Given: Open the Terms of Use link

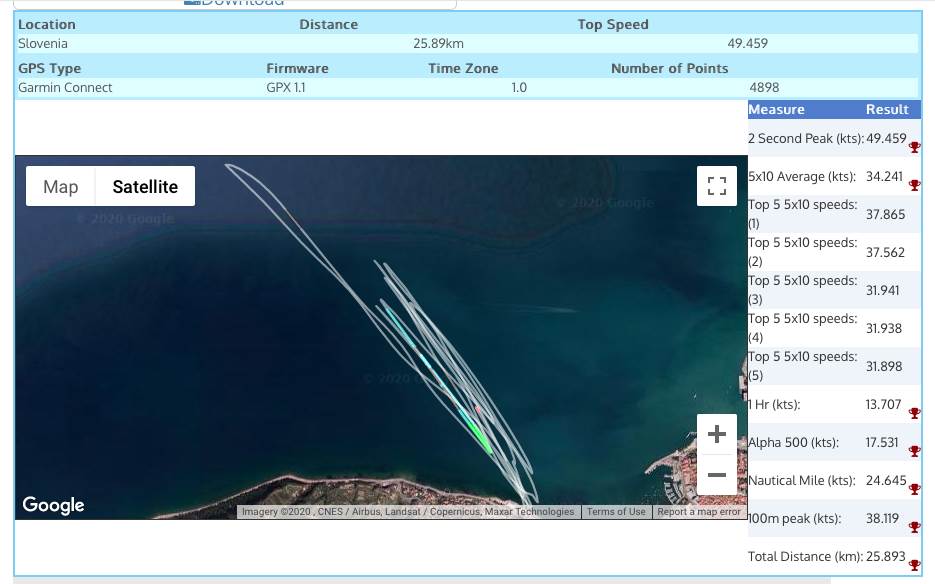Looking at the screenshot, I should click(616, 512).
